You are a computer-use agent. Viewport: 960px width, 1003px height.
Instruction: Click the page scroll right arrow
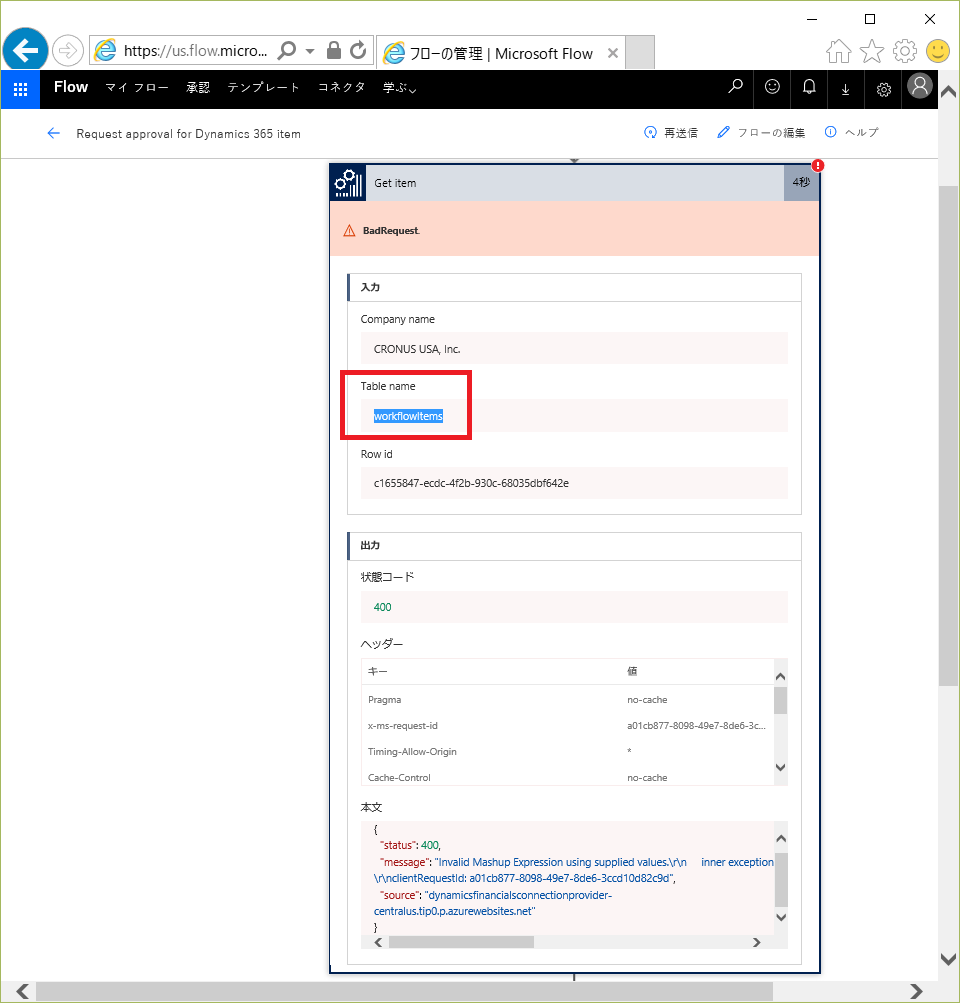click(x=917, y=991)
